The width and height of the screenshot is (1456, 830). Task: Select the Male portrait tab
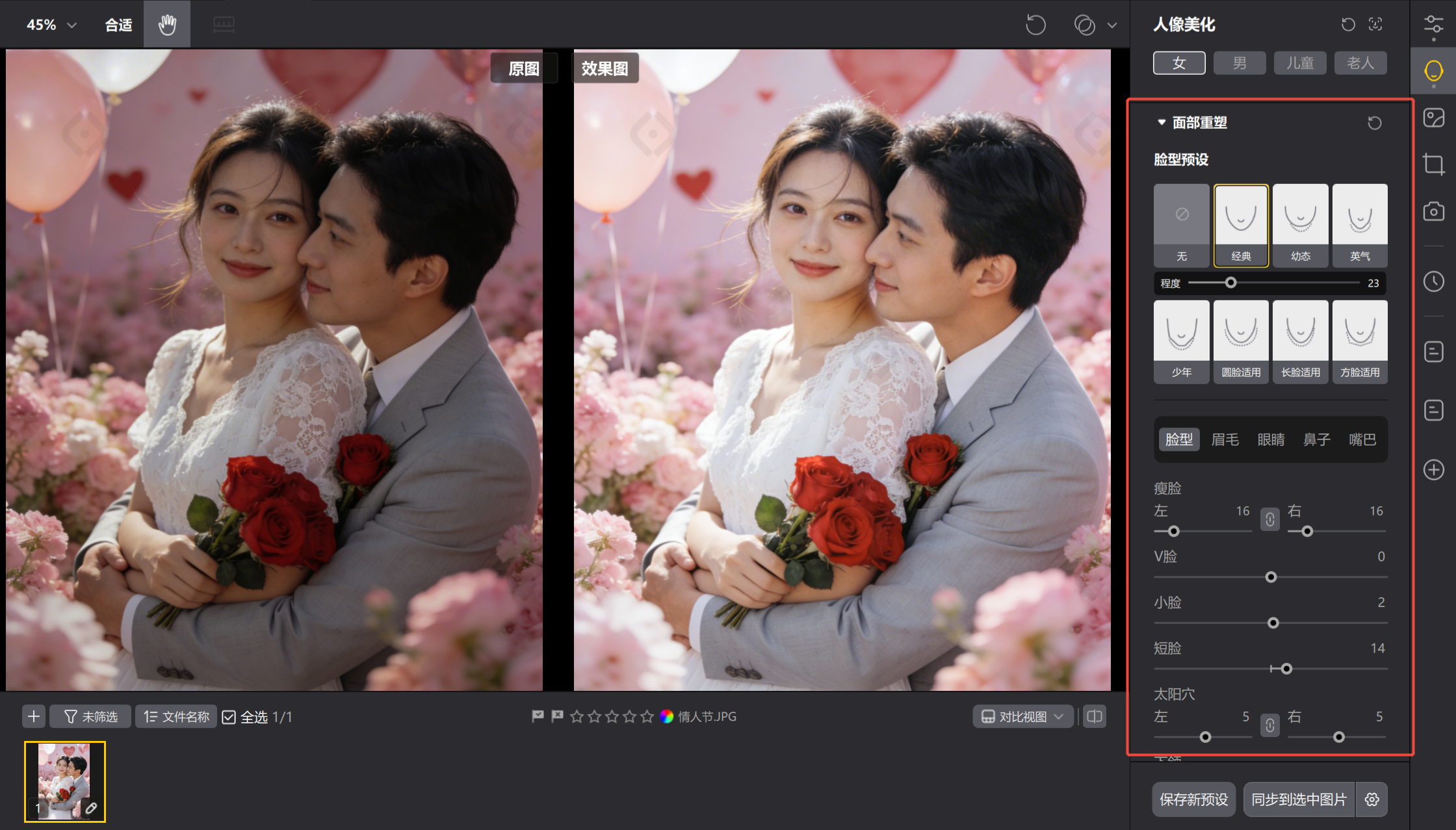click(x=1239, y=63)
